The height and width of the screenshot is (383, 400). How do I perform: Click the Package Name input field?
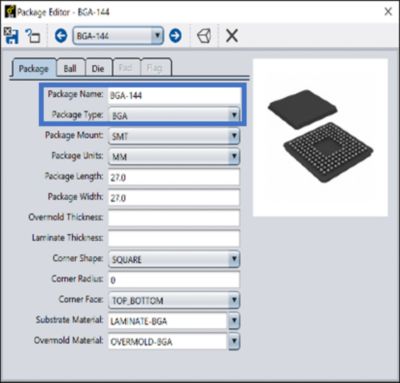(174, 96)
